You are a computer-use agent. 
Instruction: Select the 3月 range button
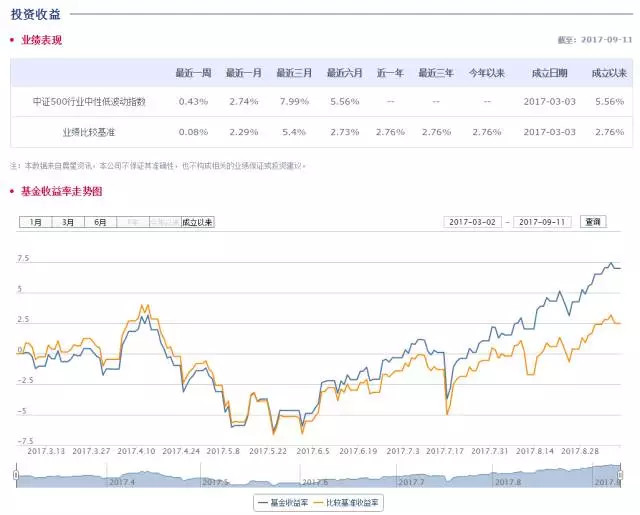(x=68, y=222)
